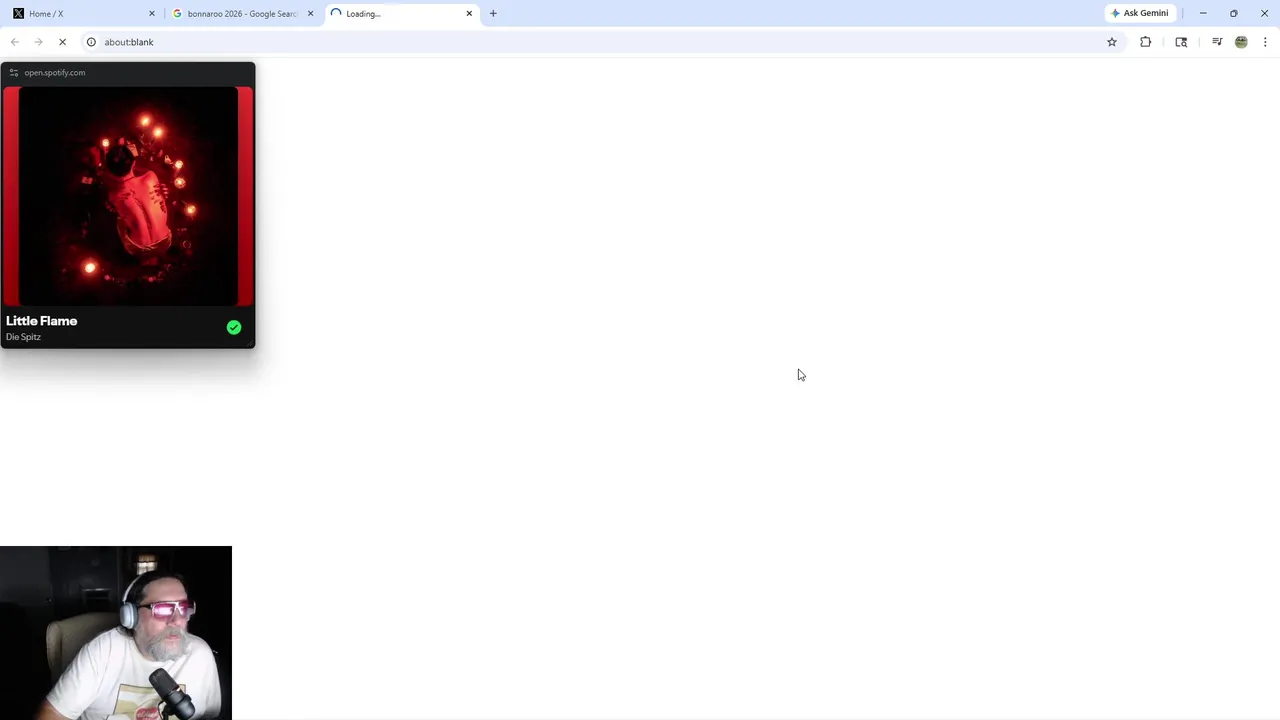
Task: Bookmark this page with the star
Action: 1112,42
